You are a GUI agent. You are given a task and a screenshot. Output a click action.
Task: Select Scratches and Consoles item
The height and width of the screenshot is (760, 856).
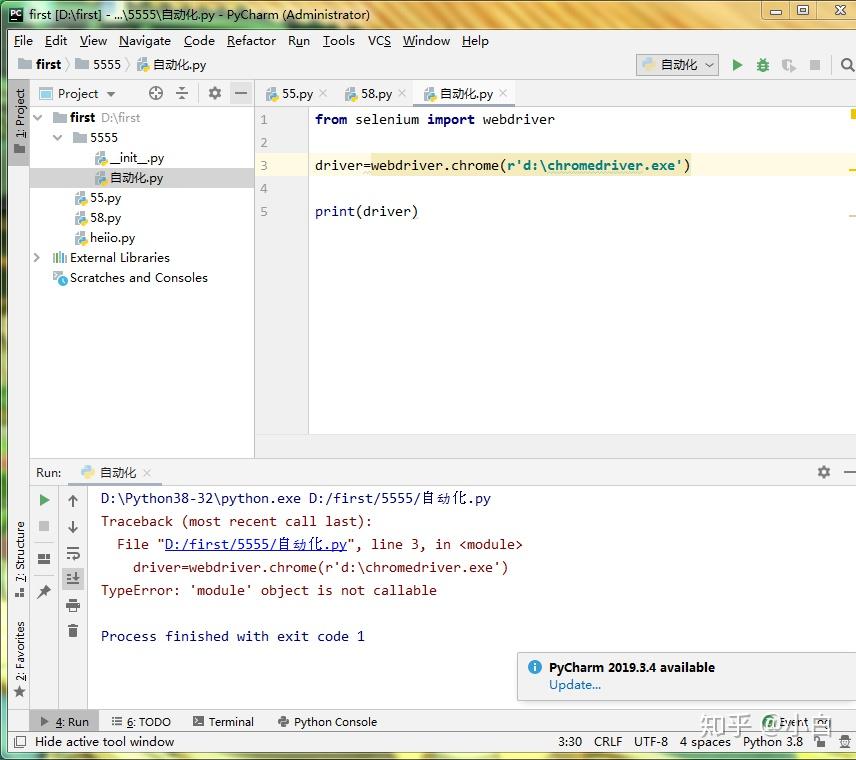click(x=139, y=278)
